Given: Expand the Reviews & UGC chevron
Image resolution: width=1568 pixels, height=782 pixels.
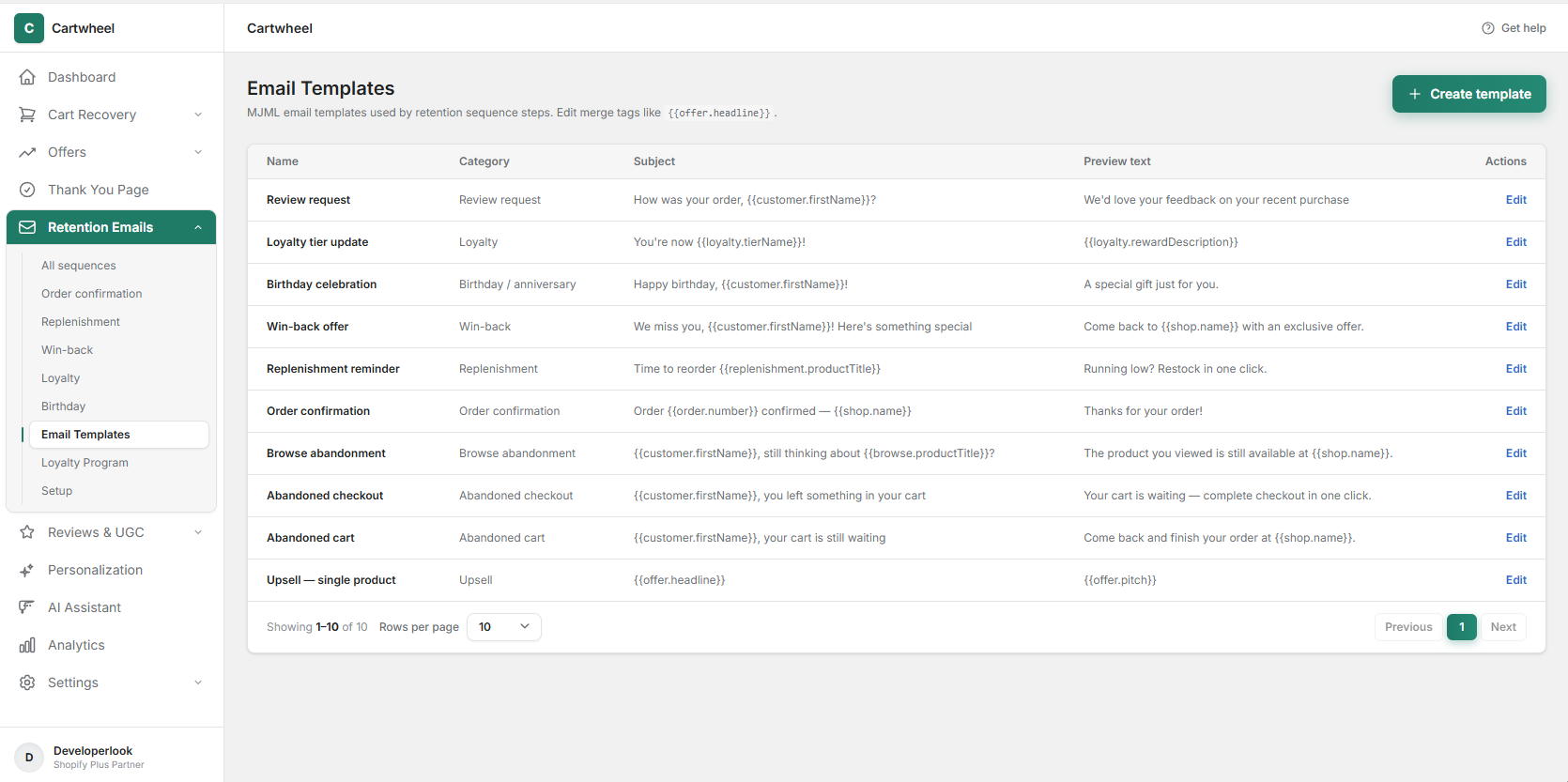Looking at the screenshot, I should 198,532.
